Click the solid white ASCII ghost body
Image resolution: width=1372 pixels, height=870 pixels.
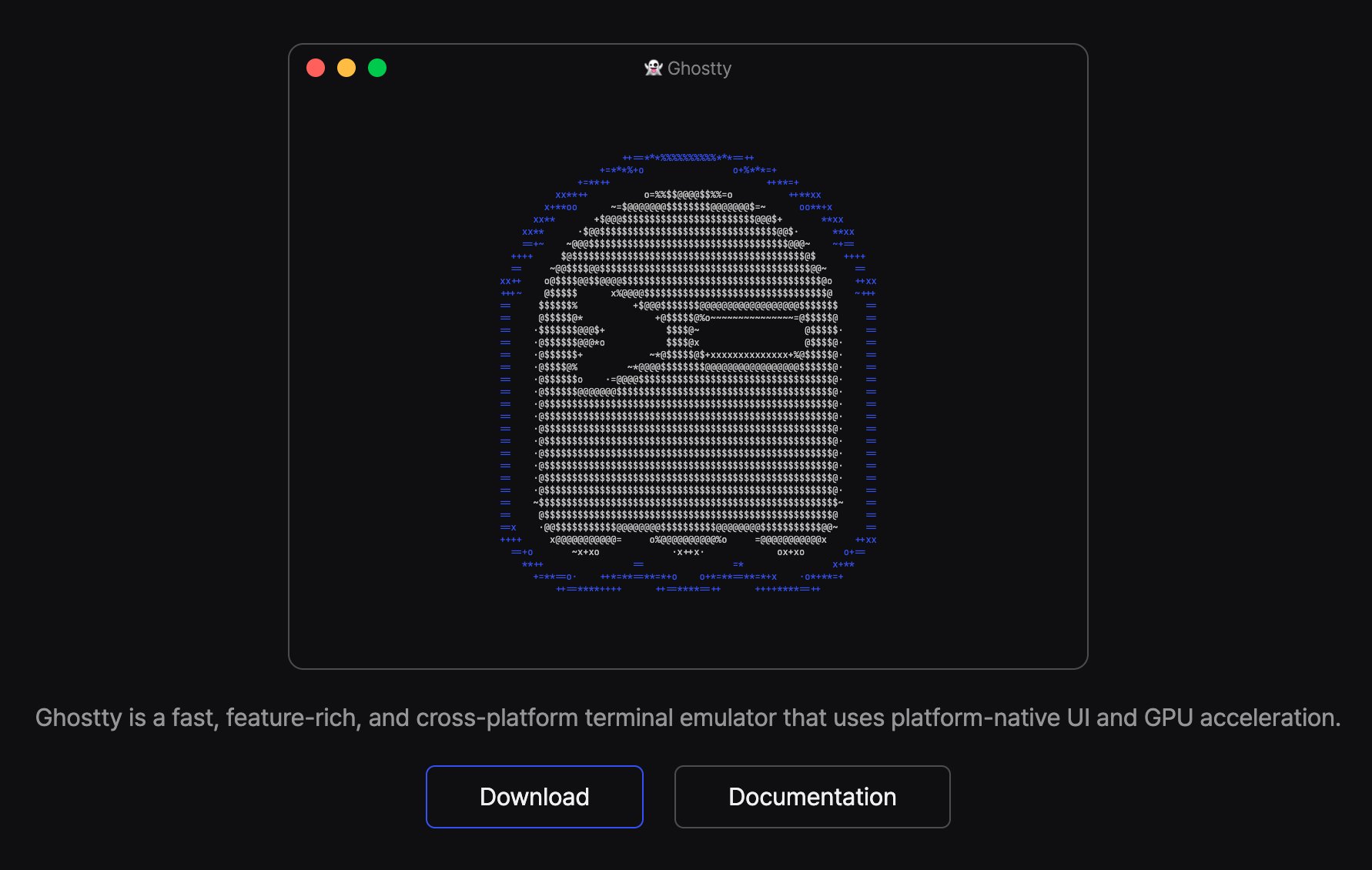688,447
